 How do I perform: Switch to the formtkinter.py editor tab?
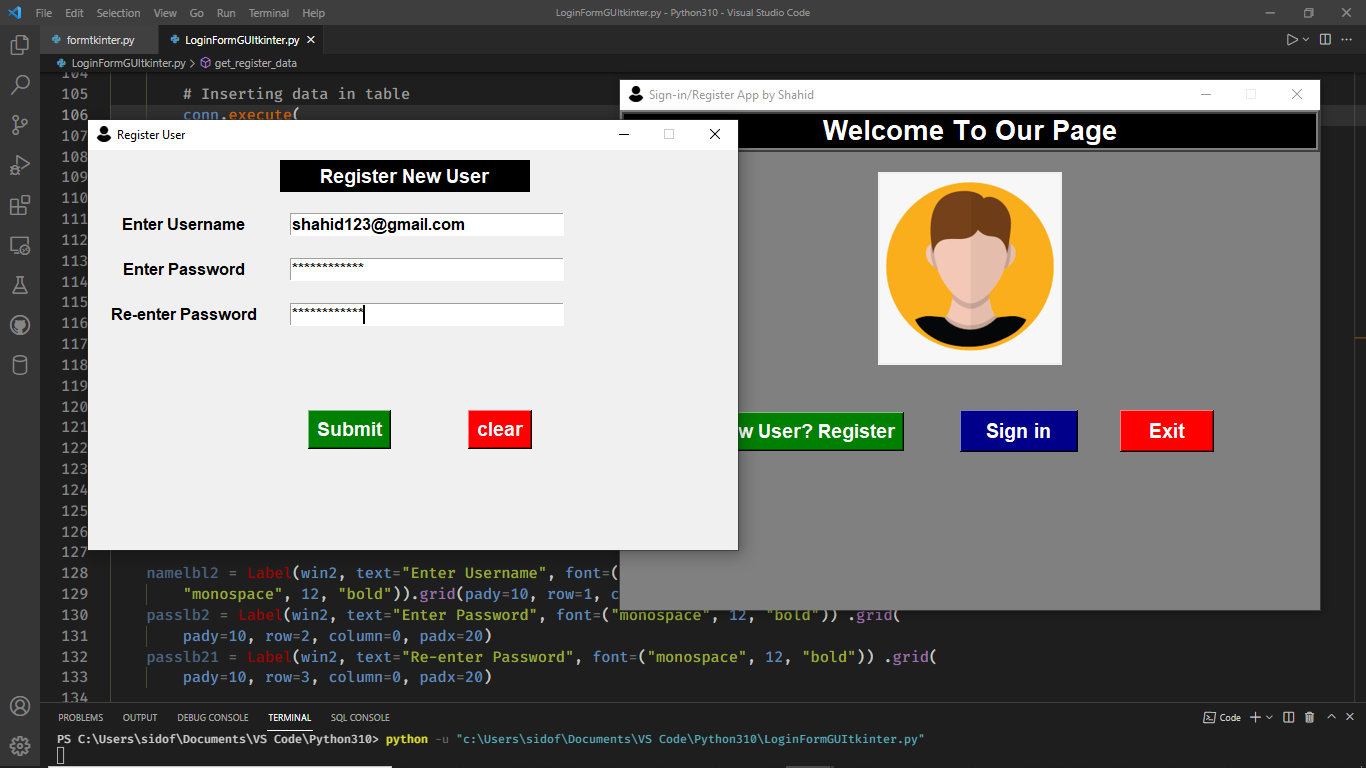[99, 40]
